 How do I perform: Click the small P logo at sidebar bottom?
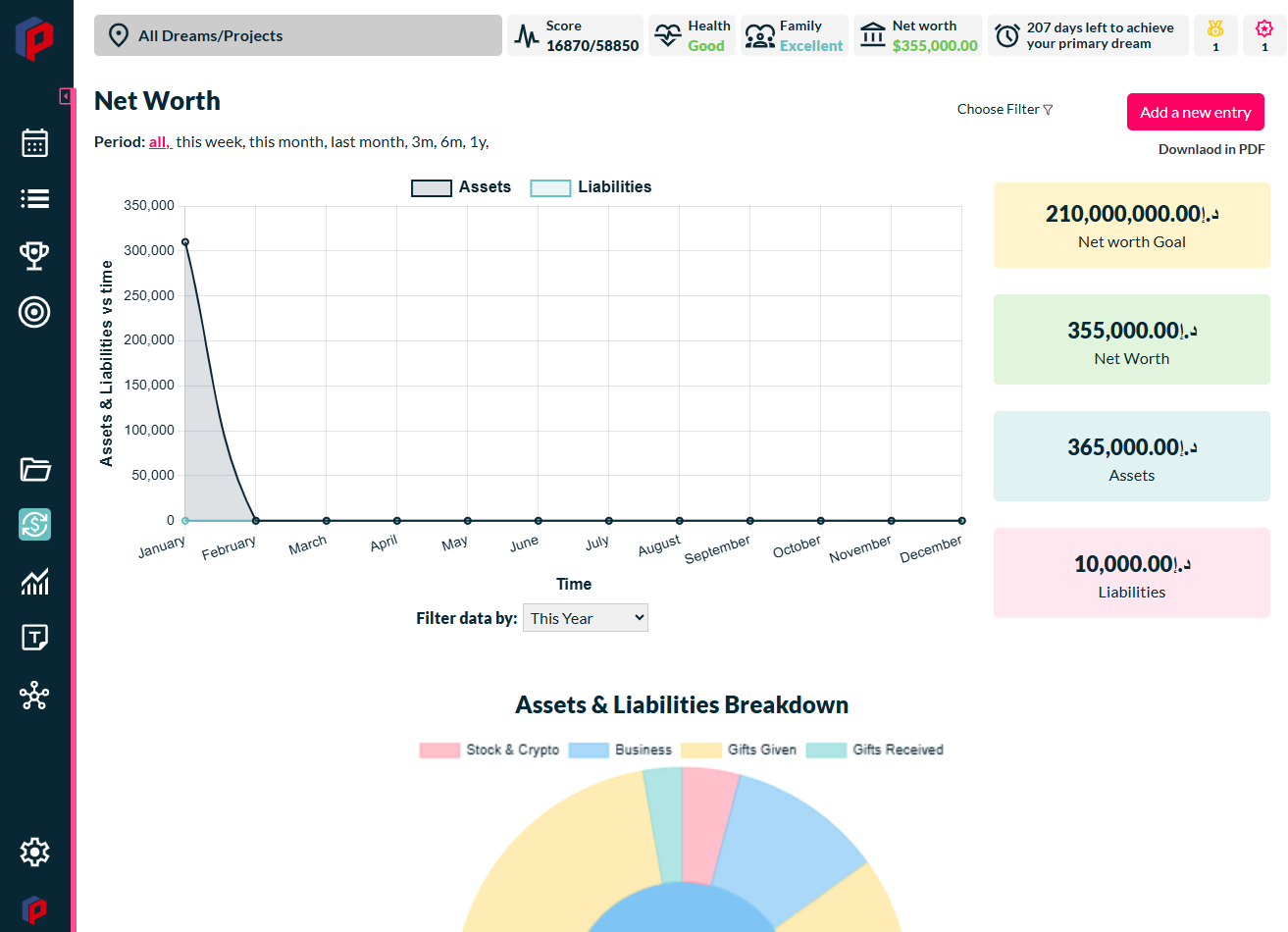tap(34, 909)
